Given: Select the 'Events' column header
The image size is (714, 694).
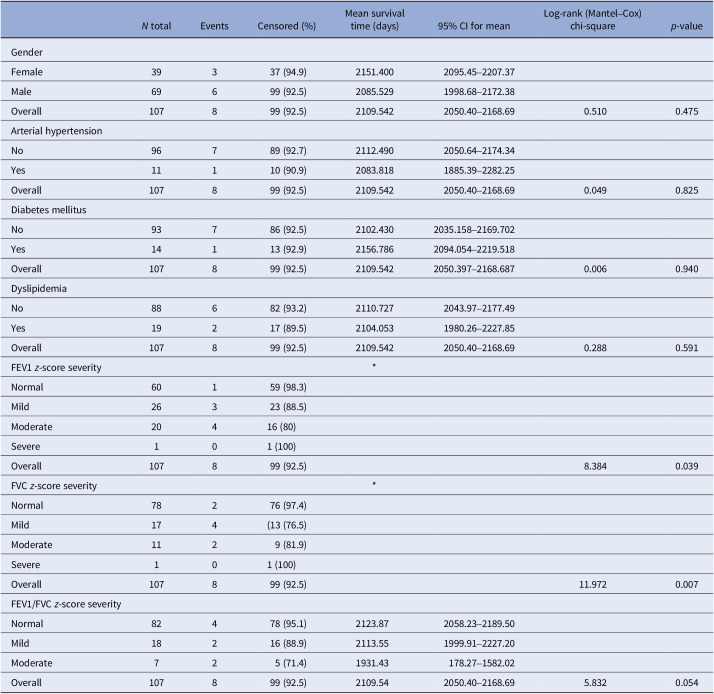Looking at the screenshot, I should (214, 26).
